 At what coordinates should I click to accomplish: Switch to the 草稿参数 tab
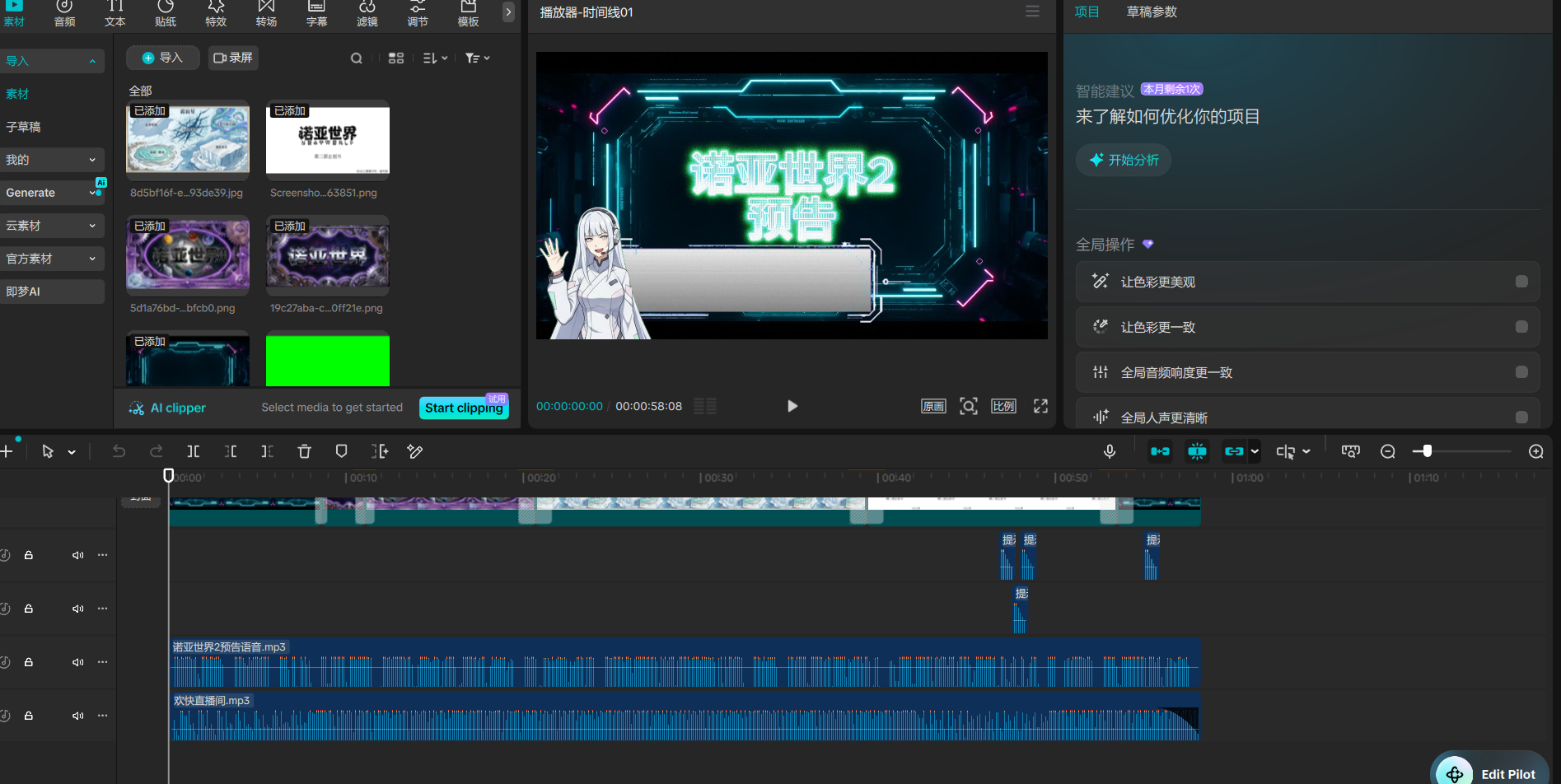click(1151, 12)
